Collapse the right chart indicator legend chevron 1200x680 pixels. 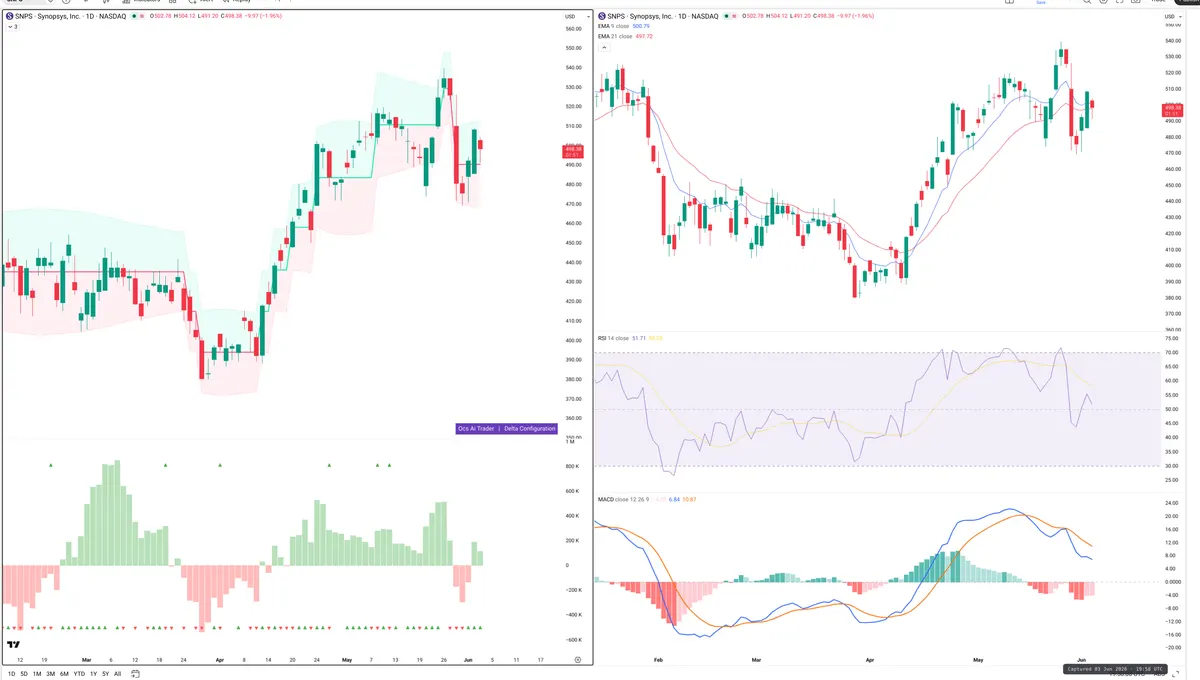602,46
